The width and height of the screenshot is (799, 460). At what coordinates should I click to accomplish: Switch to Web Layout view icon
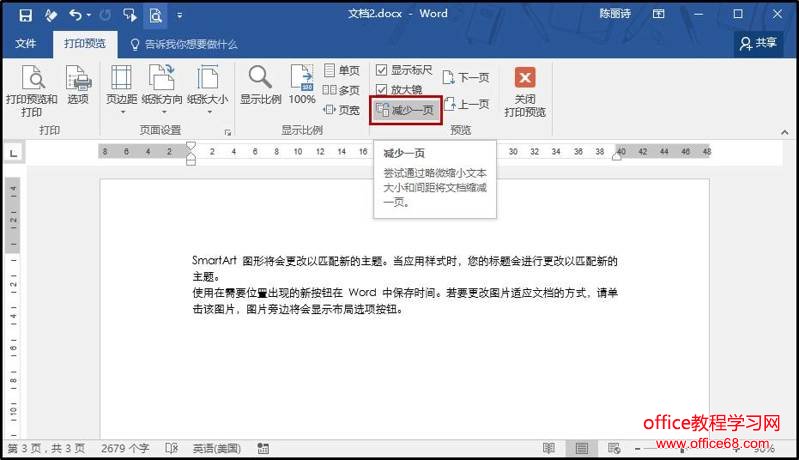pos(614,448)
